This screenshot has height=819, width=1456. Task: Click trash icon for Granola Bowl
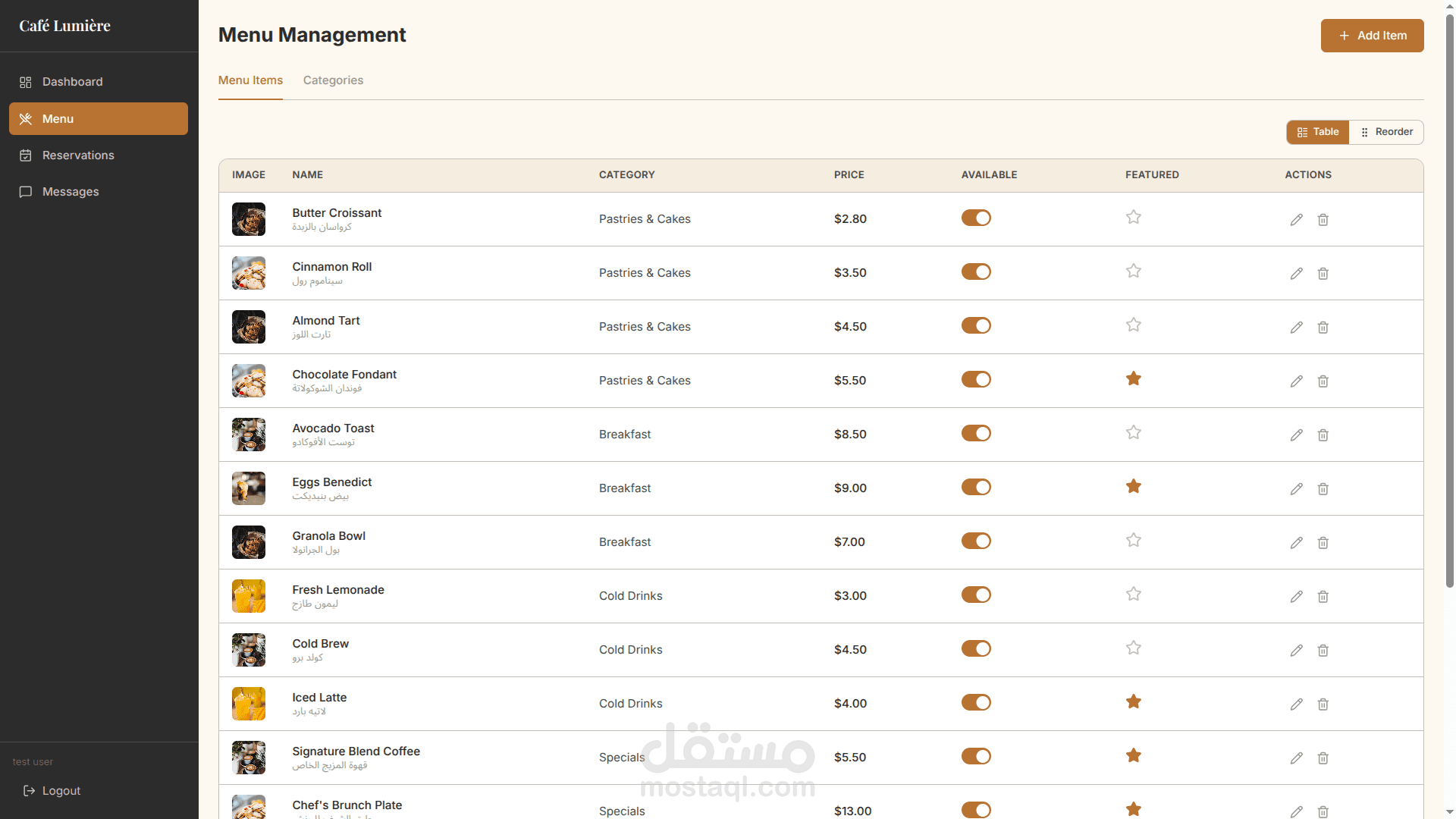coord(1323,543)
